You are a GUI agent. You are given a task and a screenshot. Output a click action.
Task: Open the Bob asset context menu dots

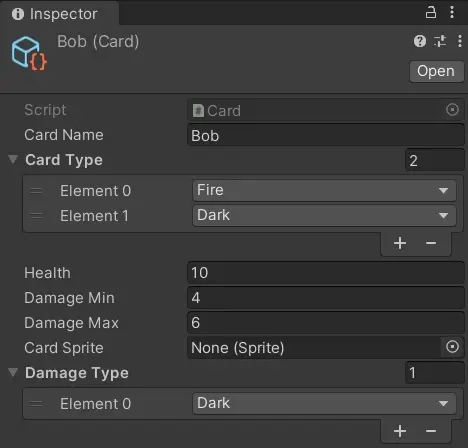click(460, 41)
